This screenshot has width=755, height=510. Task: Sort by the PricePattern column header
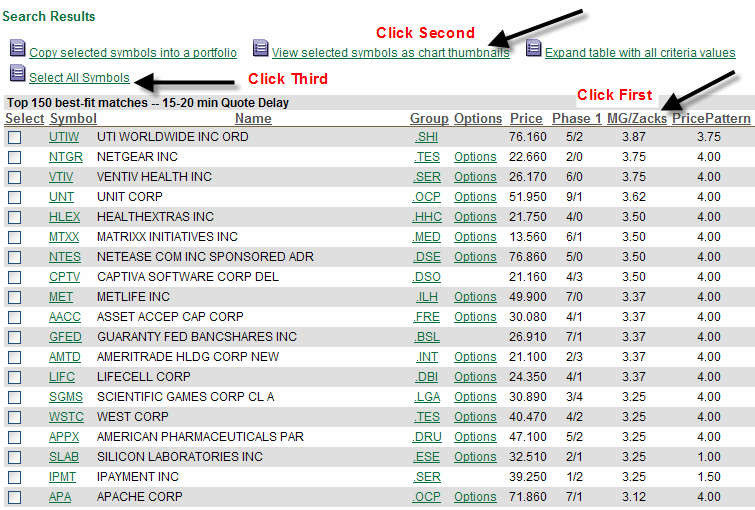point(711,118)
